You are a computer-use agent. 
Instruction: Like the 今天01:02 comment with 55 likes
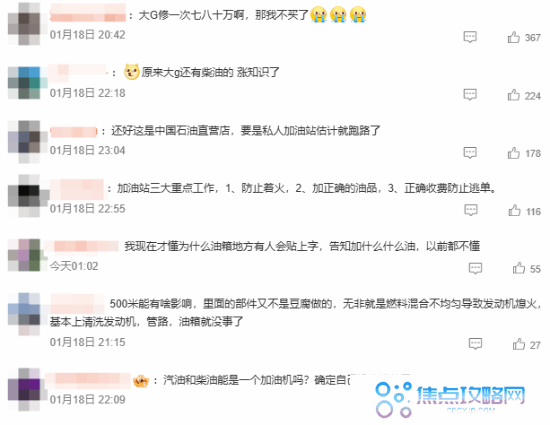(519, 268)
